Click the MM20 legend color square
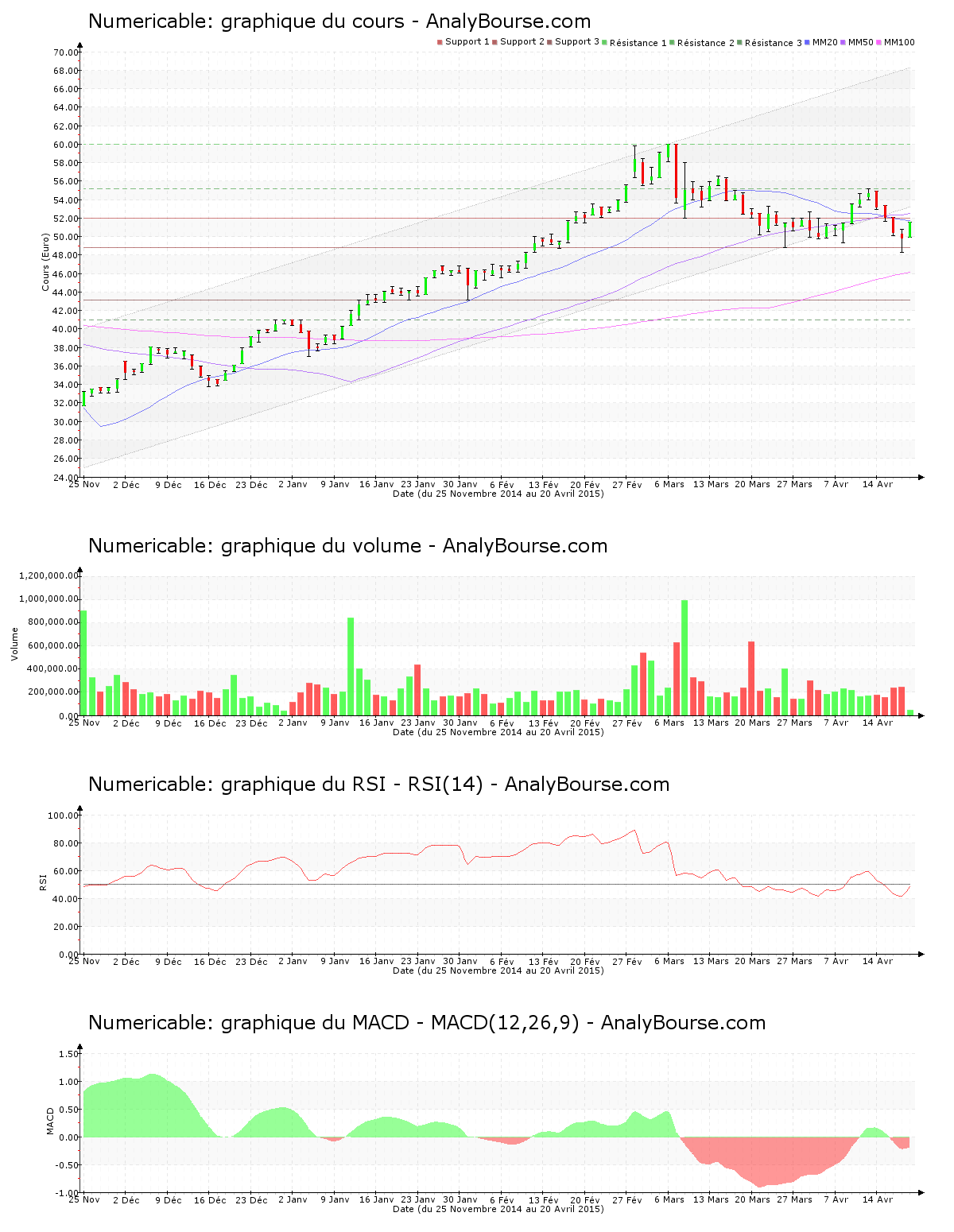This screenshot has width=954, height=1232. [x=808, y=42]
